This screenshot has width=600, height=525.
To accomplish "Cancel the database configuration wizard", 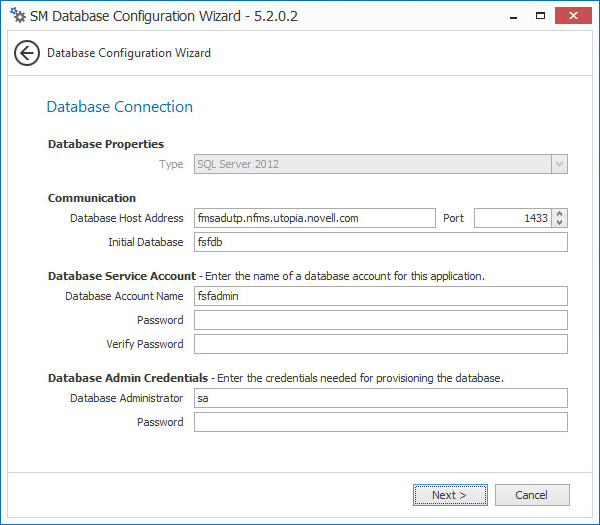I will pos(531,495).
